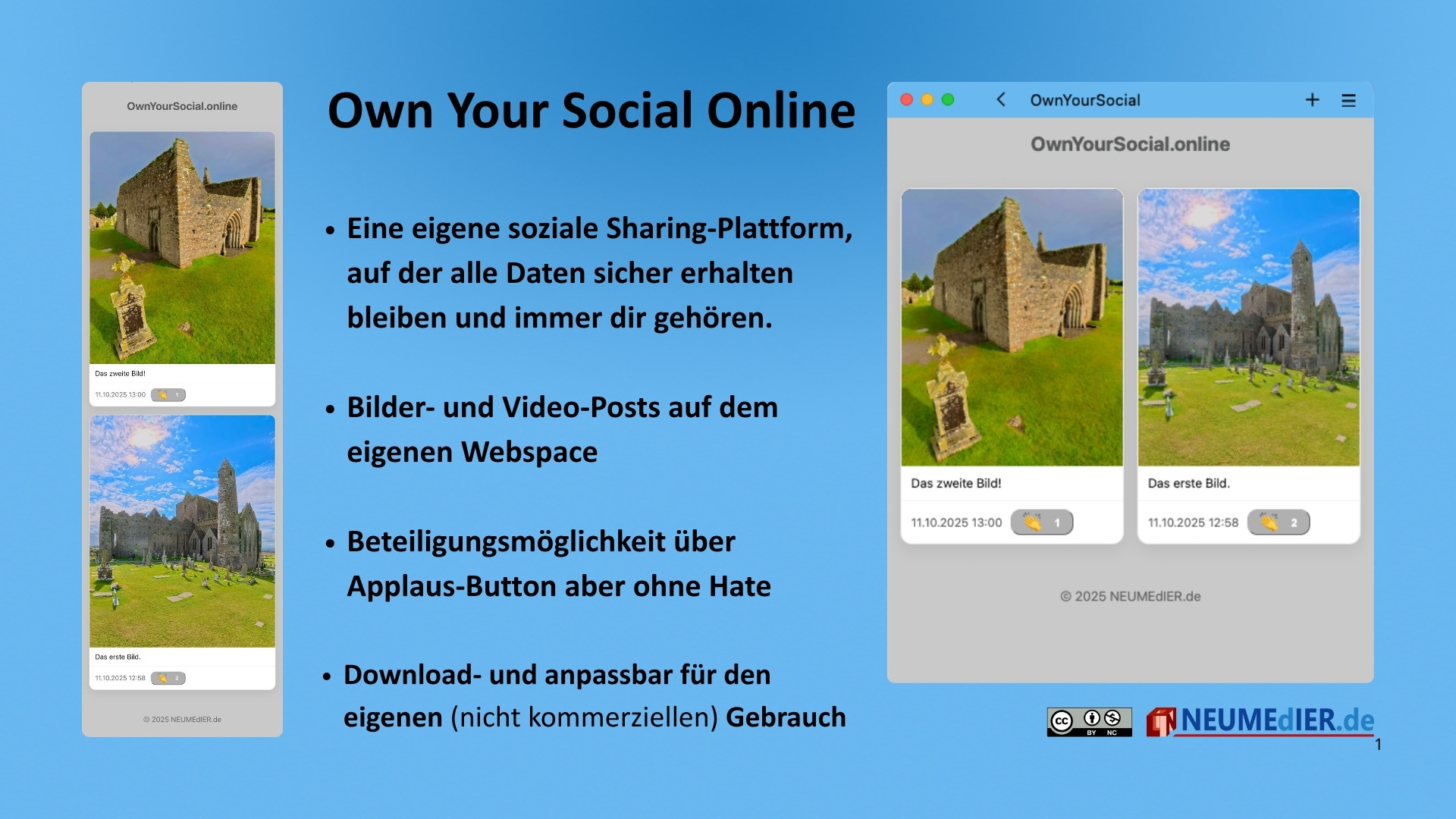Click the Creative Commons BY-NC license badge
Viewport: 1456px width, 819px height.
pyautogui.click(x=1089, y=722)
